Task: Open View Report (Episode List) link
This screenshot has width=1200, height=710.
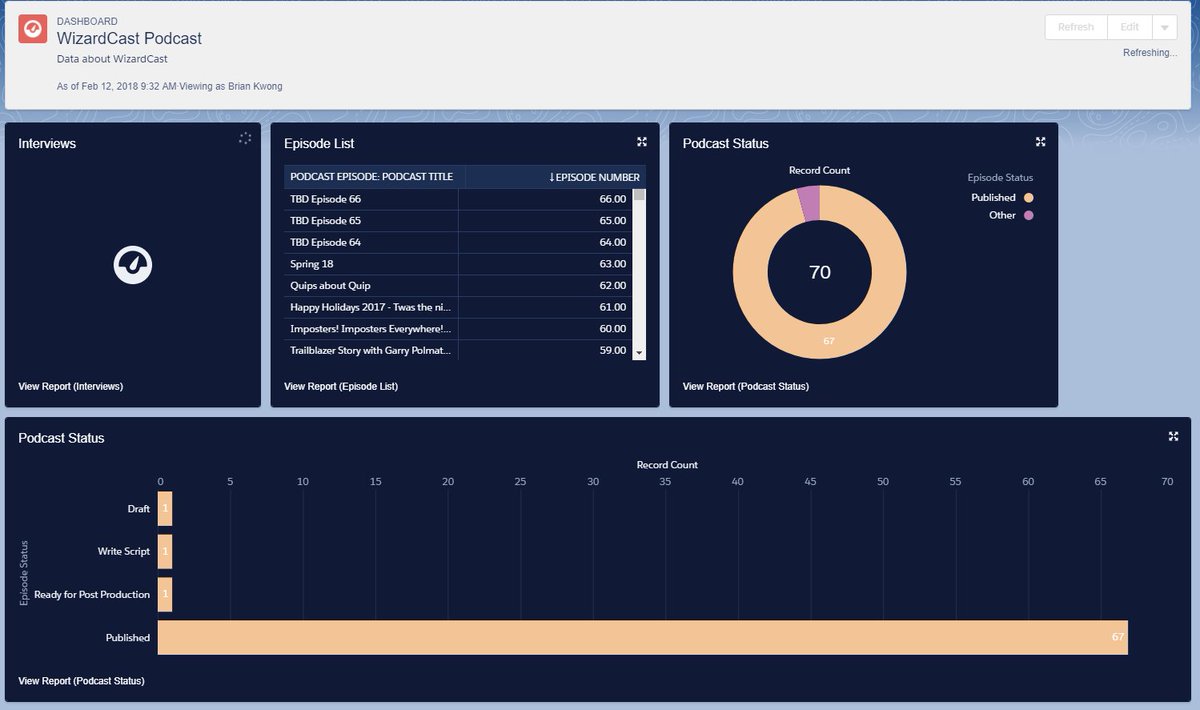Action: 341,386
